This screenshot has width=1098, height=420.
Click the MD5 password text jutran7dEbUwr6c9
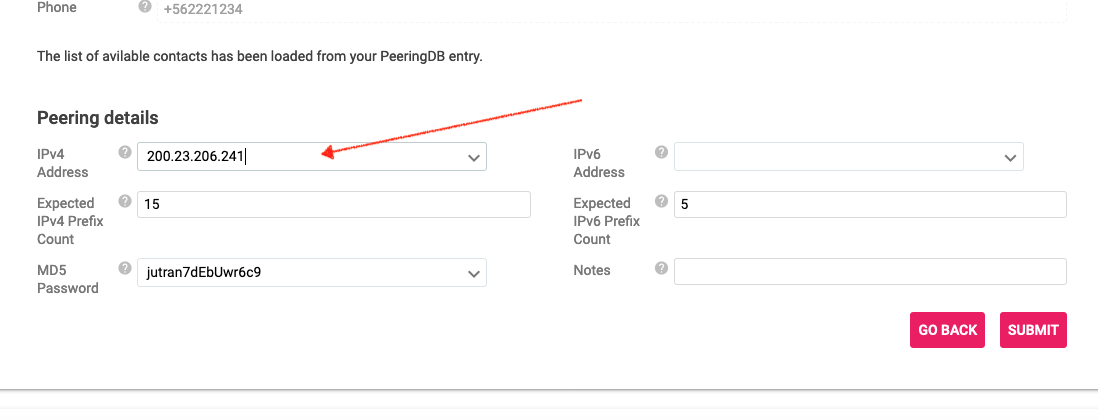[x=204, y=273]
